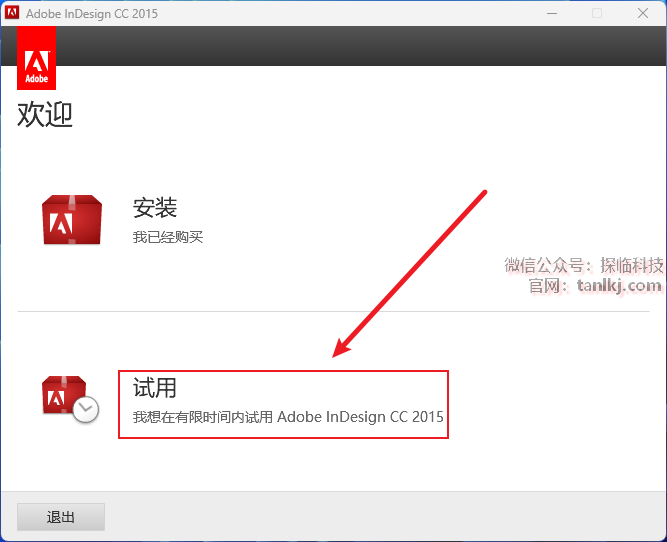Screen dimensions: 667x542
Task: Click the clock badge on Trial icon
Action: click(x=86, y=409)
